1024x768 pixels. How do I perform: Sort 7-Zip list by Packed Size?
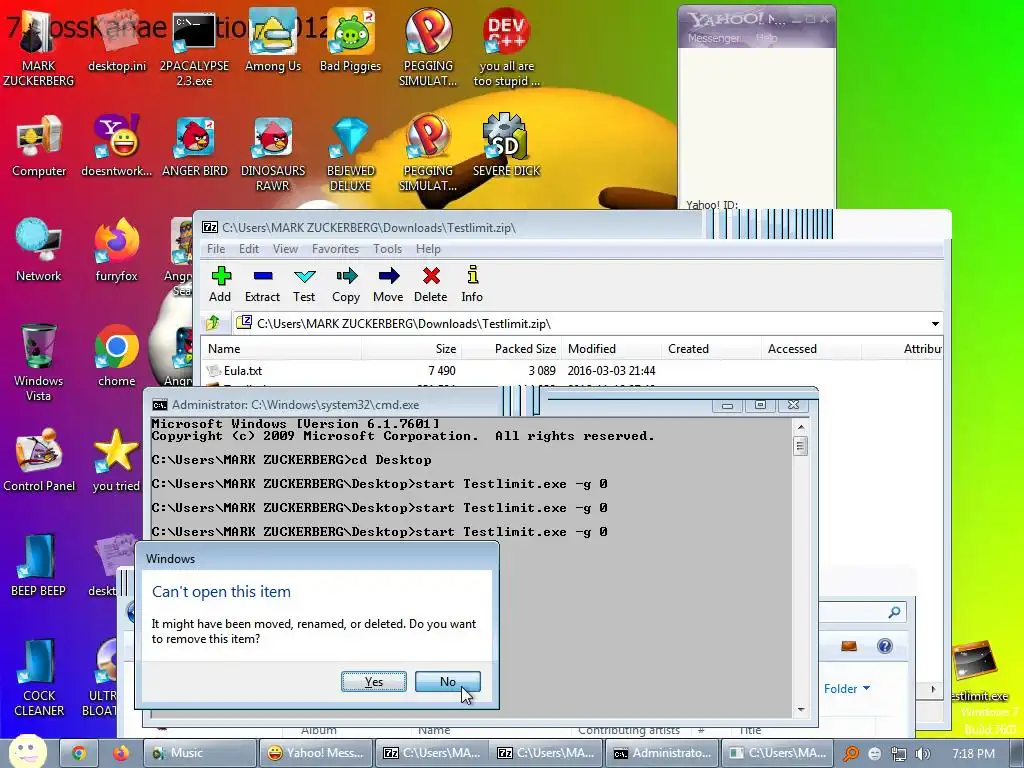coord(511,349)
